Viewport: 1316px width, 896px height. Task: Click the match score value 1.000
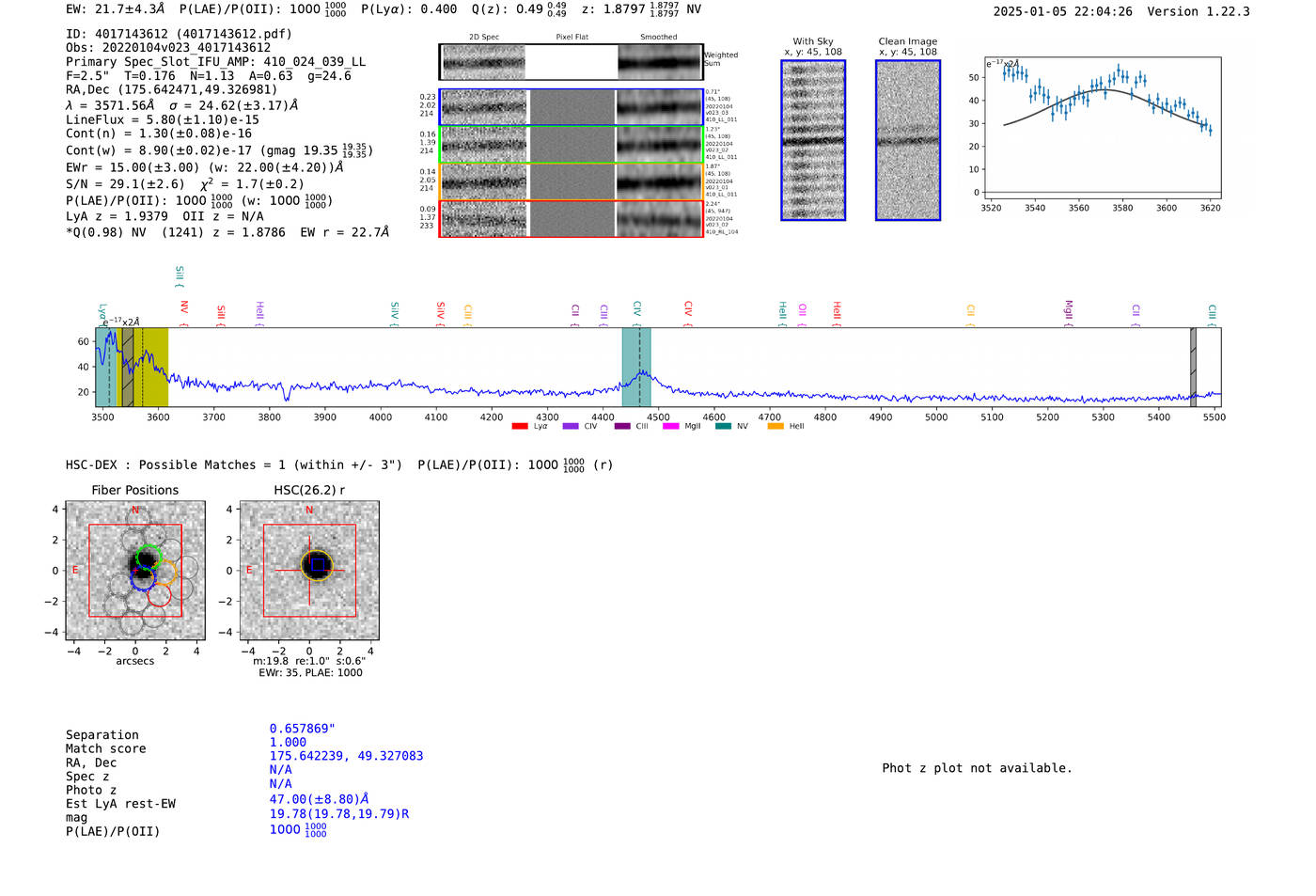pyautogui.click(x=288, y=743)
